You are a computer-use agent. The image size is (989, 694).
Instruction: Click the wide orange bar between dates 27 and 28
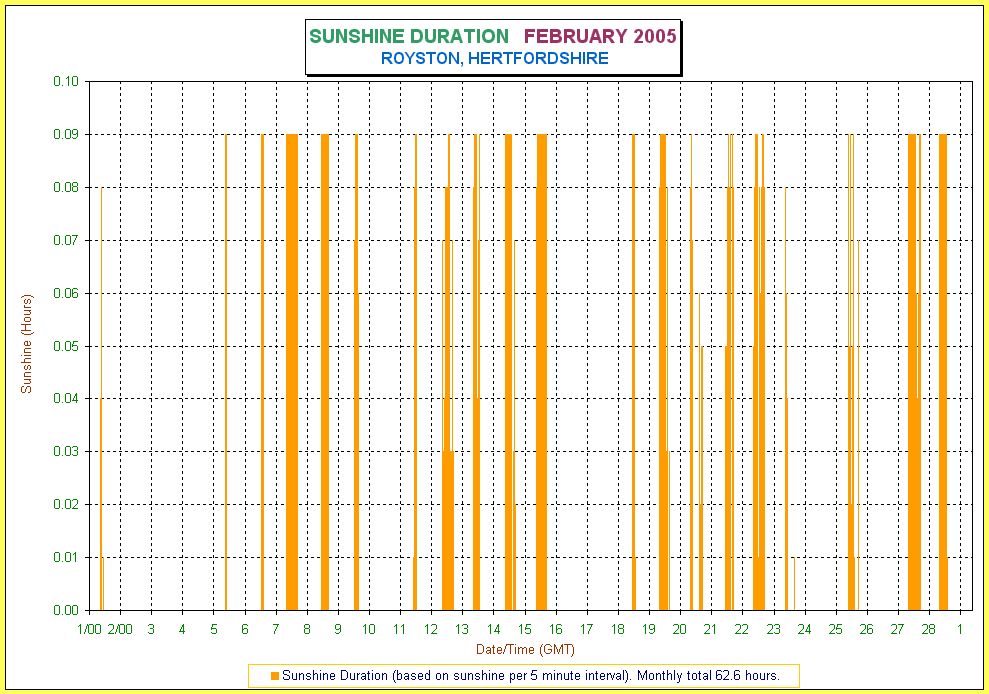912,370
